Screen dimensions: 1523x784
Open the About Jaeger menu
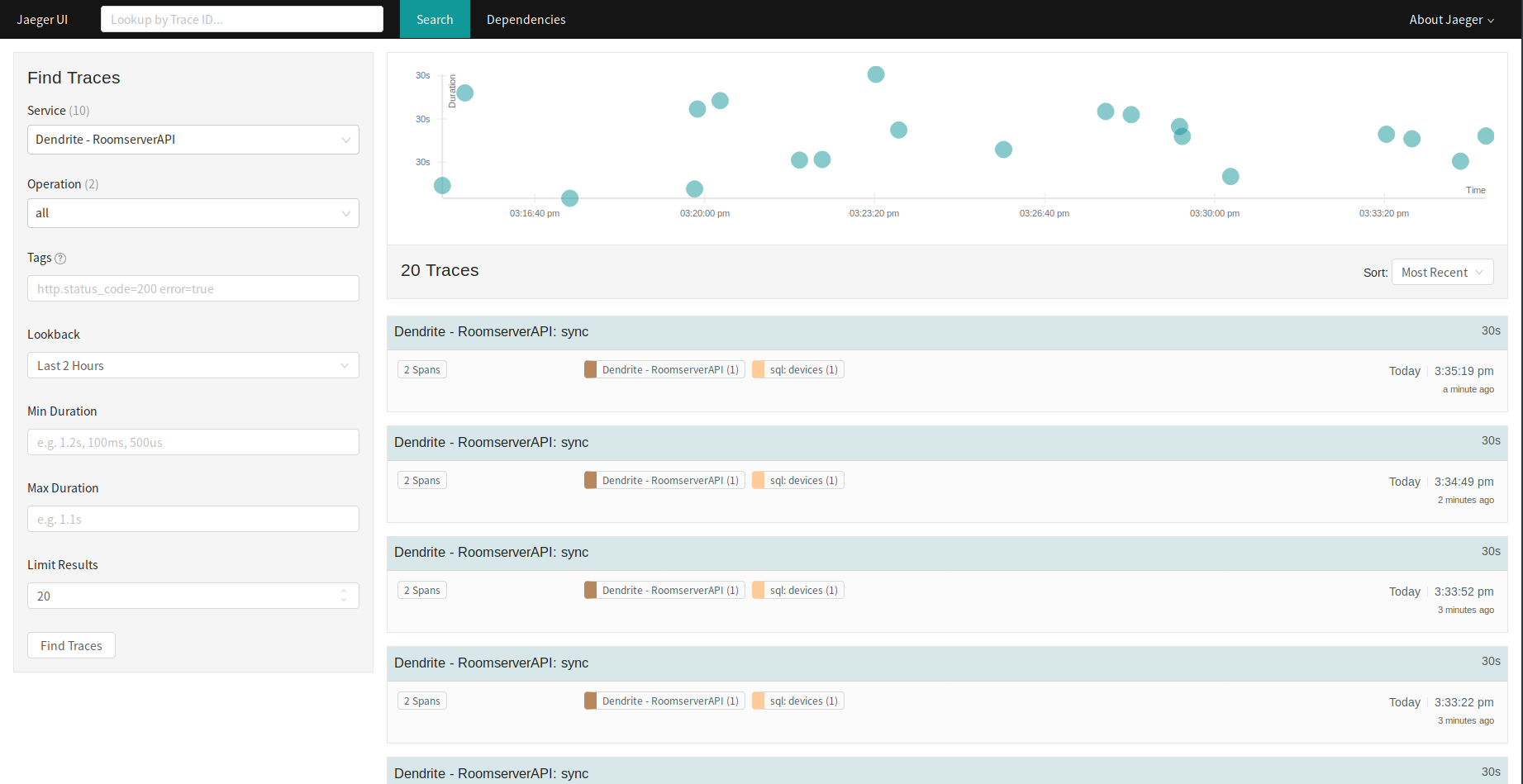click(1451, 20)
